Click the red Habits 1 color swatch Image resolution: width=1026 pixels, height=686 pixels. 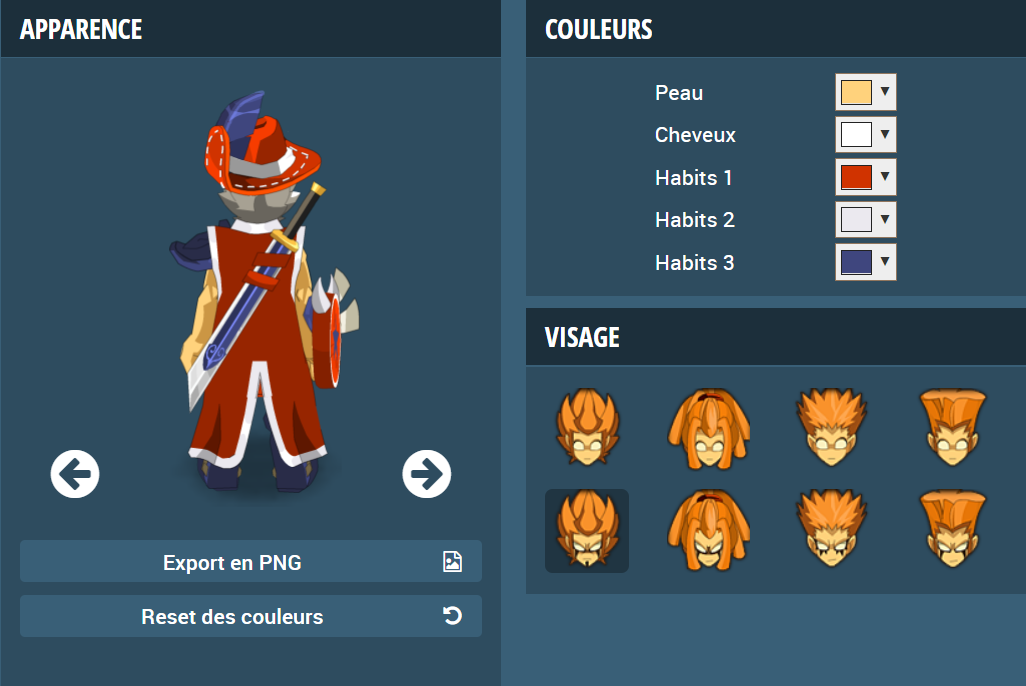click(856, 177)
